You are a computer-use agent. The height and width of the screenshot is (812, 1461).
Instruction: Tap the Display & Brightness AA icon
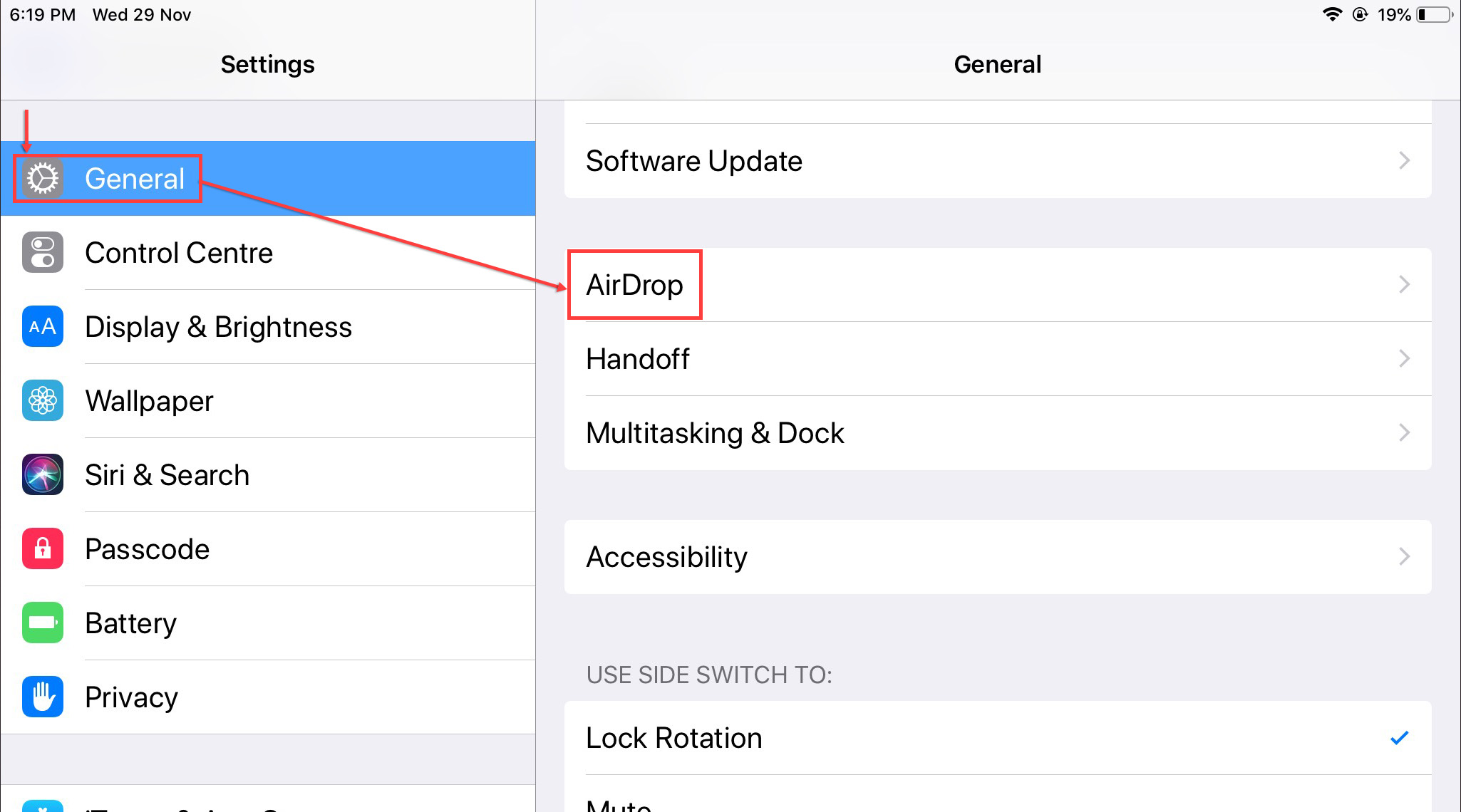[43, 326]
